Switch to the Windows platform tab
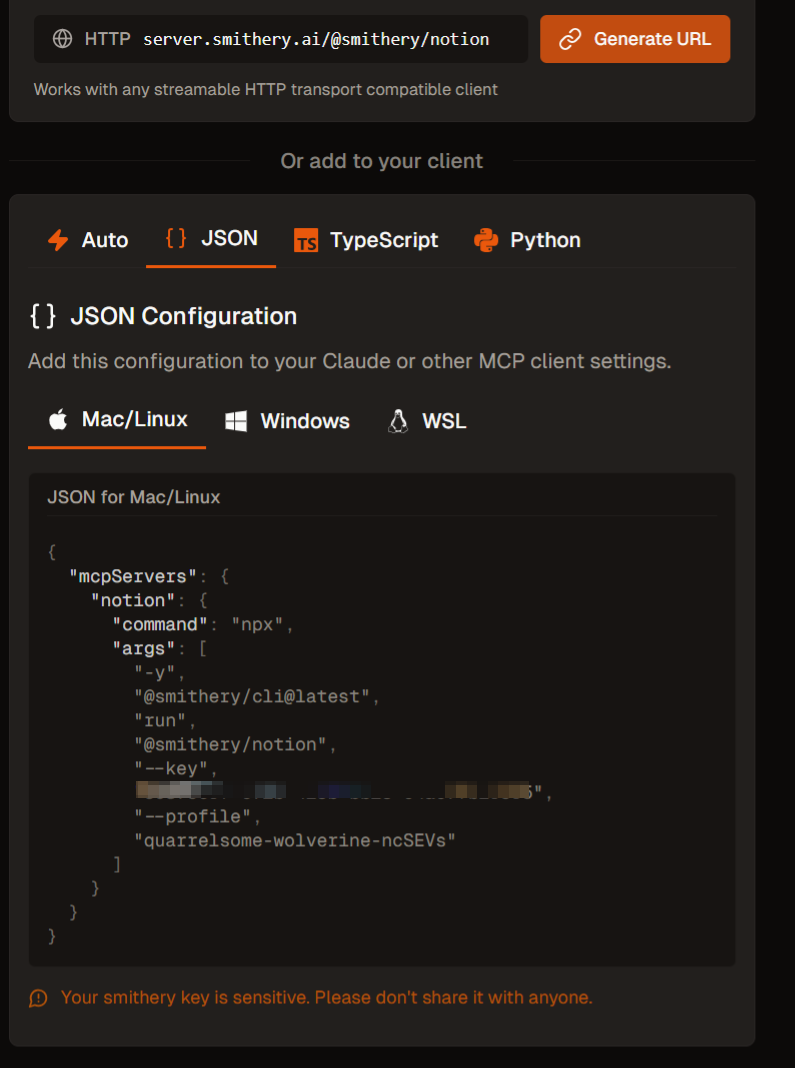The height and width of the screenshot is (1068, 795). point(287,421)
